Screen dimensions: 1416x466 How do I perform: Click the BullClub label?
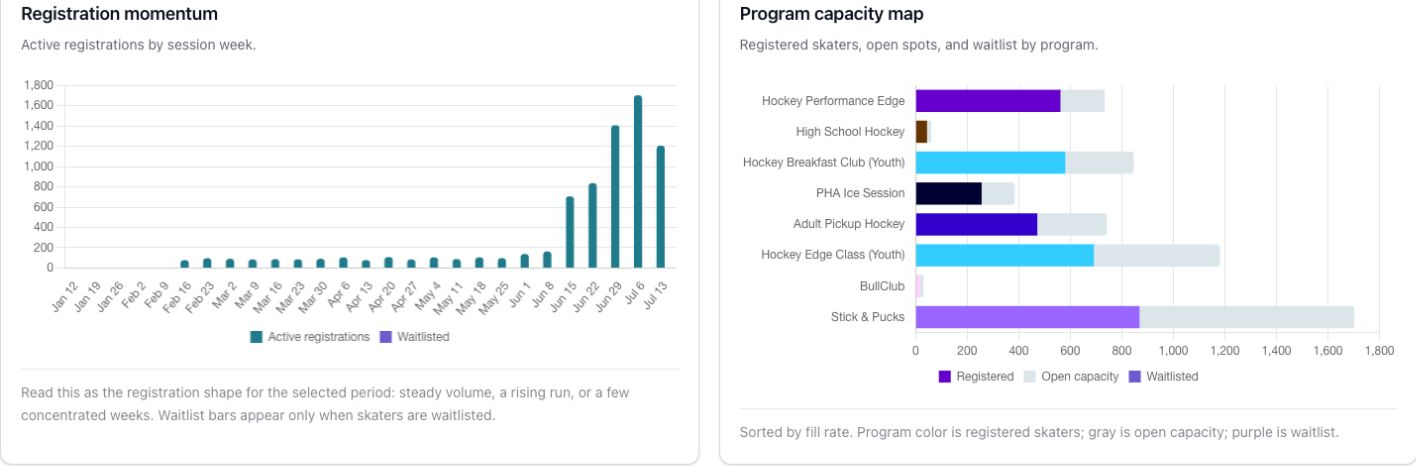882,286
